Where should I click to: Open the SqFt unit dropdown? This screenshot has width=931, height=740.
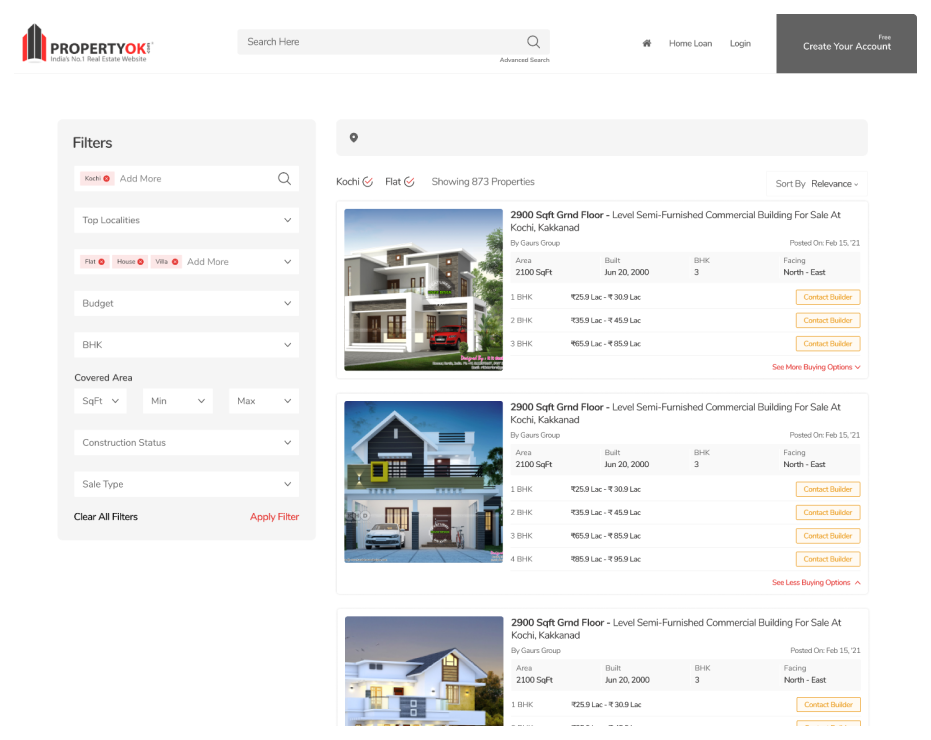[x=100, y=401]
